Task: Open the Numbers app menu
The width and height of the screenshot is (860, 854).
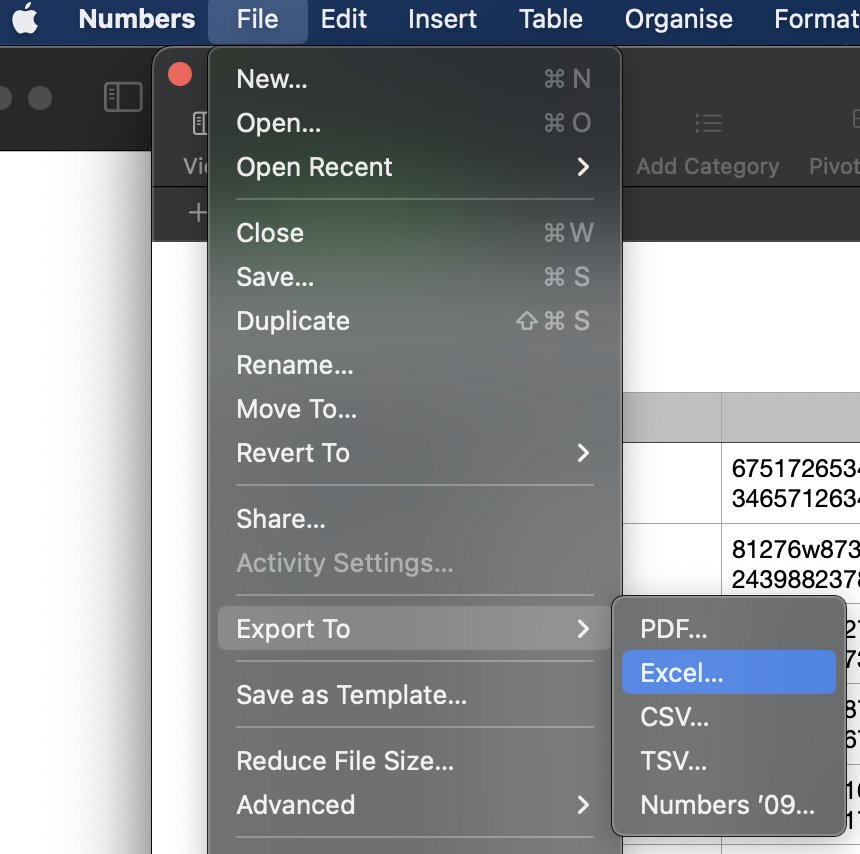Action: click(137, 19)
